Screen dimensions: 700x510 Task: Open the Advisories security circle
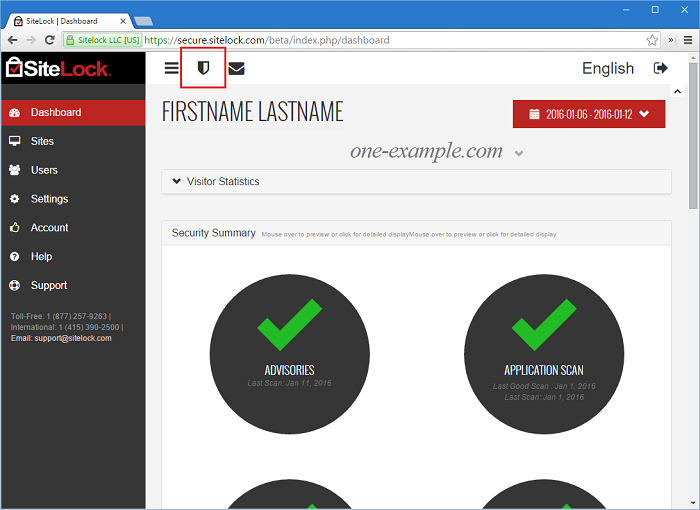click(x=290, y=354)
